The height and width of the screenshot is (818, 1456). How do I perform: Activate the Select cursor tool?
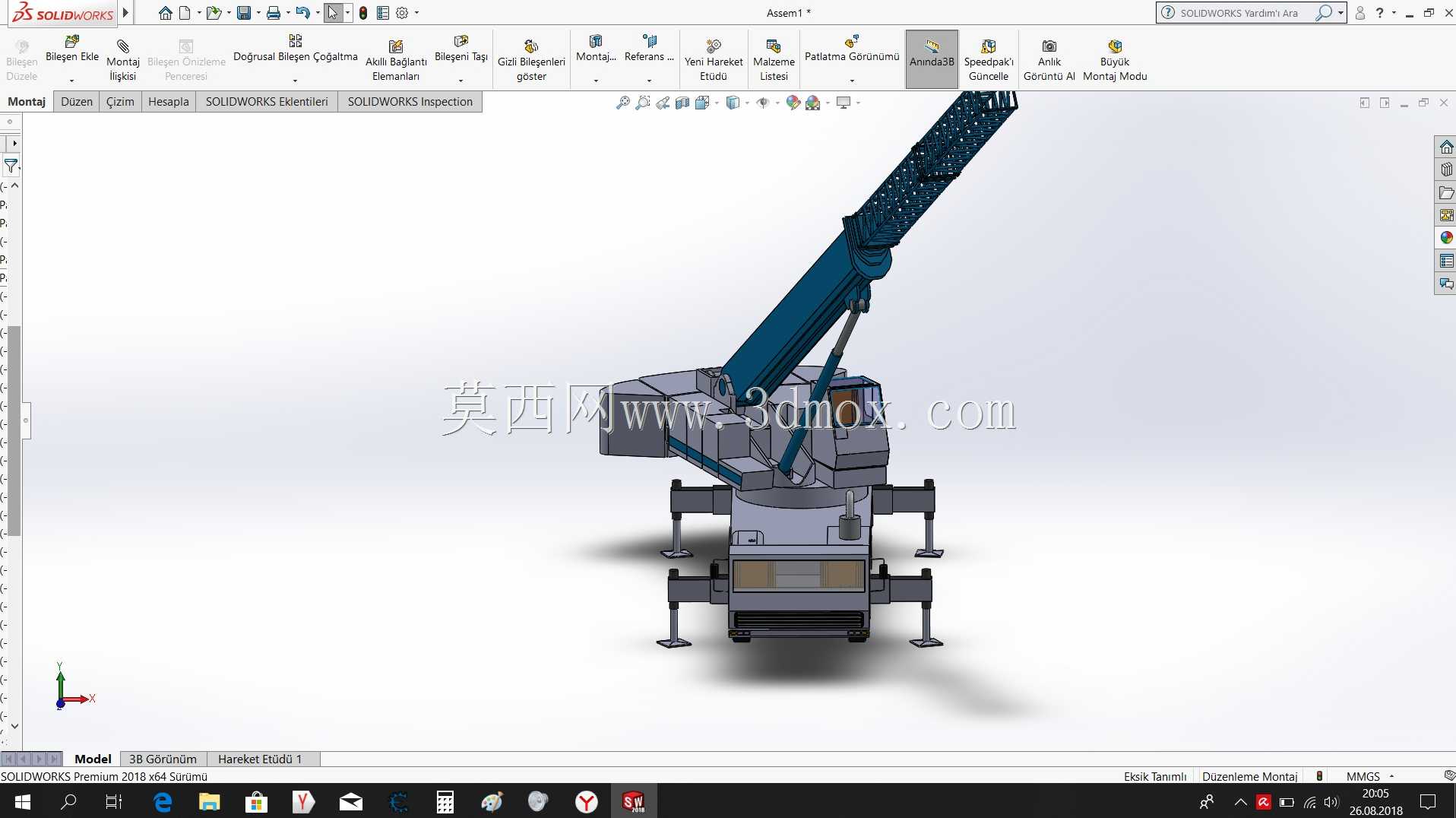pos(333,13)
